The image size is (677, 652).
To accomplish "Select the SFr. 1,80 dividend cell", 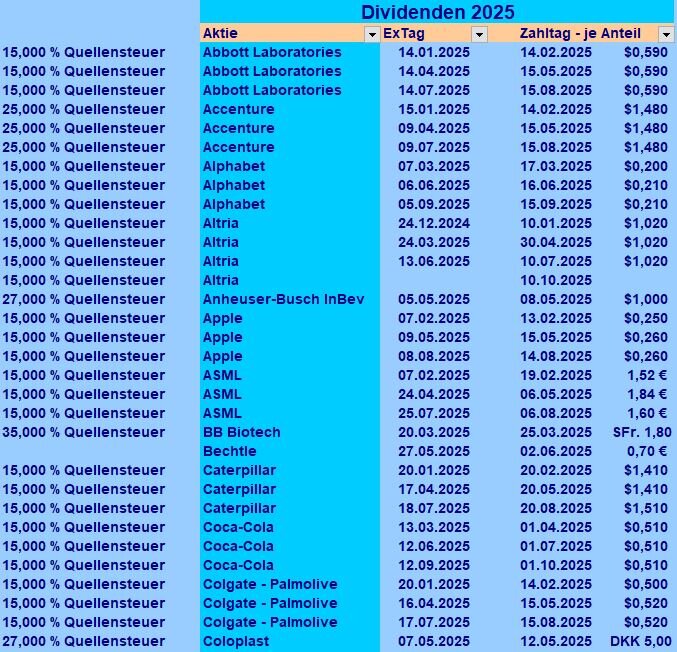I will click(642, 432).
